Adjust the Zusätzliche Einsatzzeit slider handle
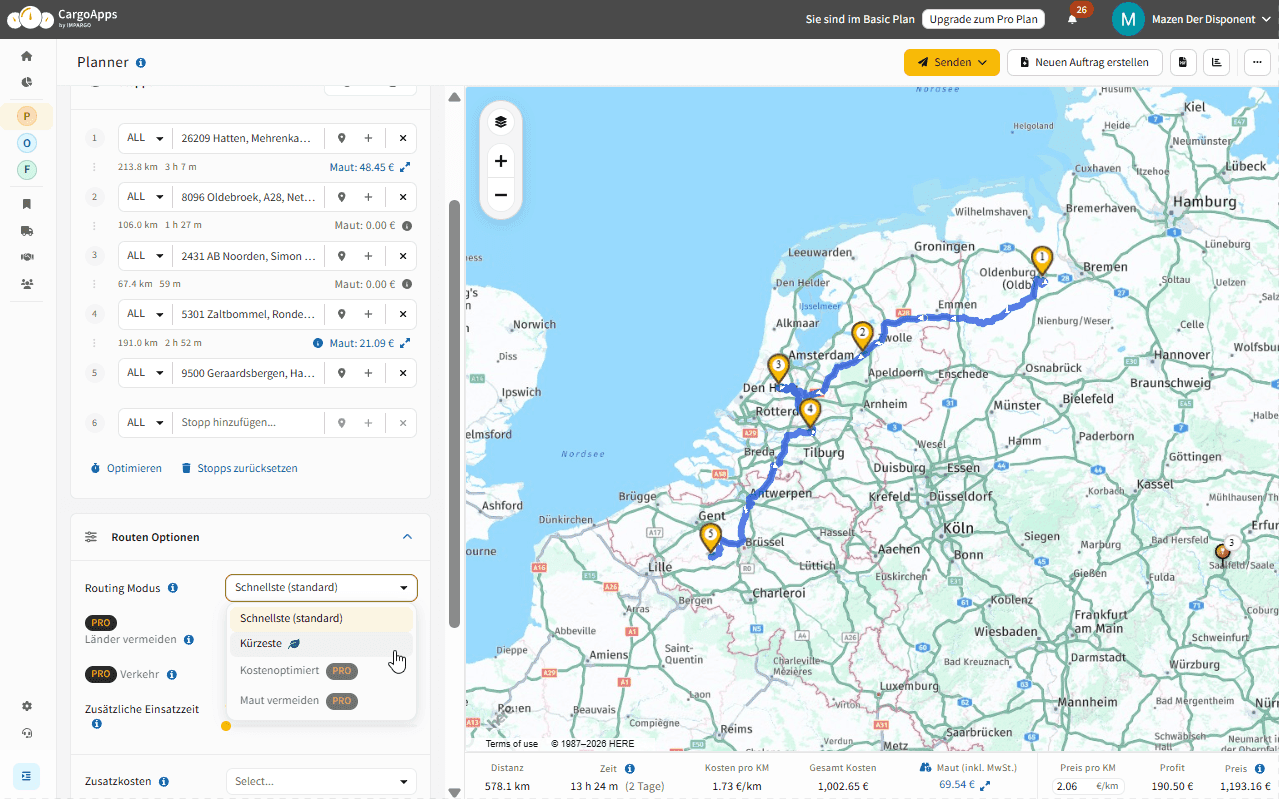Image resolution: width=1279 pixels, height=799 pixels. (225, 726)
